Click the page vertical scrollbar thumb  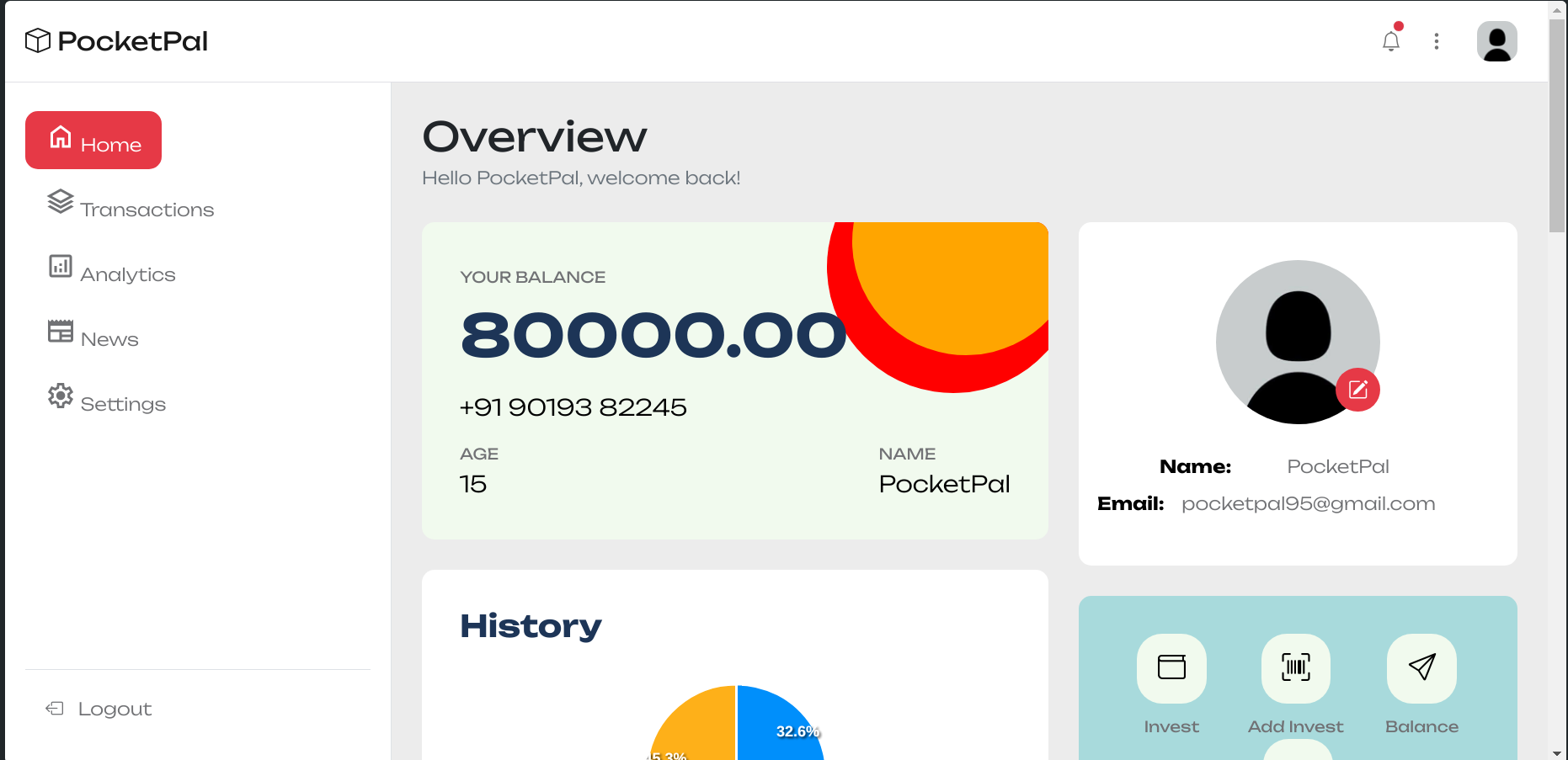(x=1557, y=125)
